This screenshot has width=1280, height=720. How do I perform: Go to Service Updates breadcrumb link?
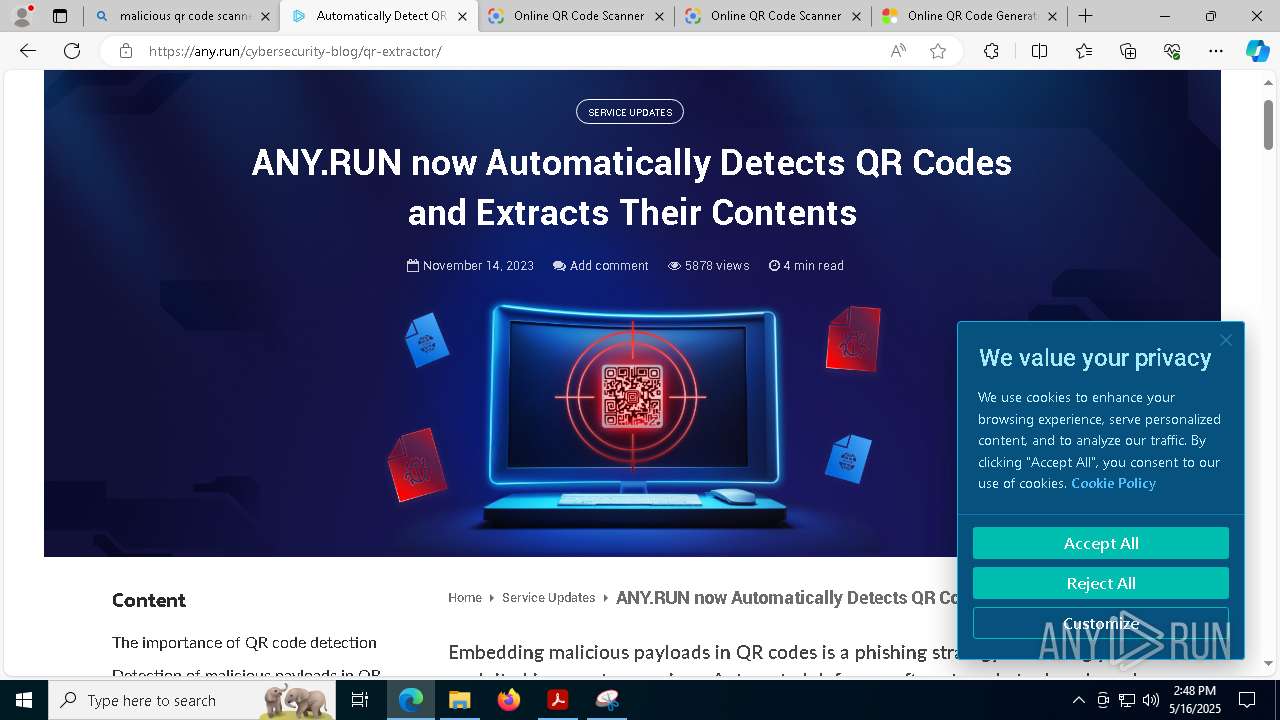(x=548, y=598)
